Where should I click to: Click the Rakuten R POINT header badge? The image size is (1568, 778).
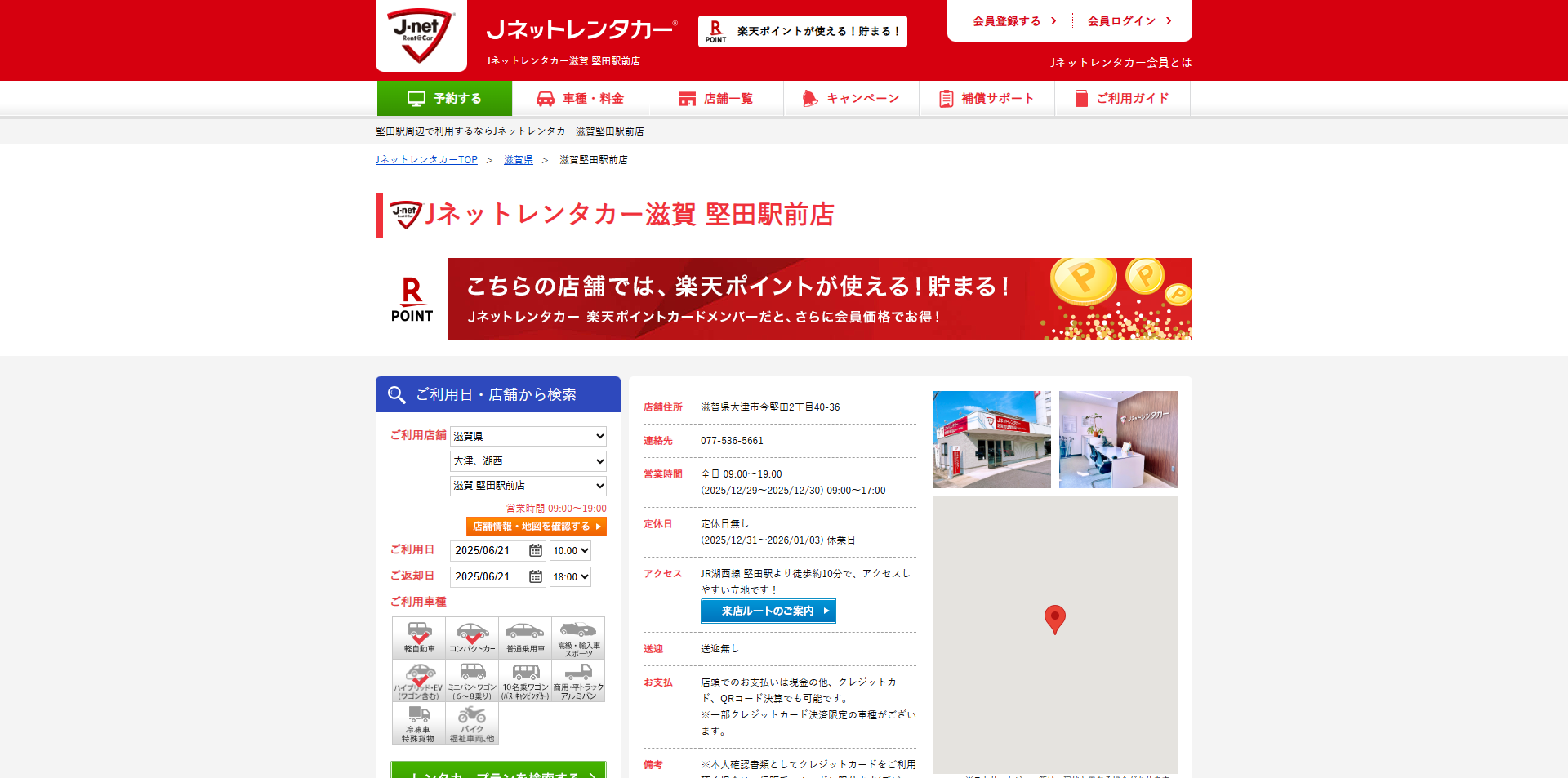pyautogui.click(x=802, y=31)
